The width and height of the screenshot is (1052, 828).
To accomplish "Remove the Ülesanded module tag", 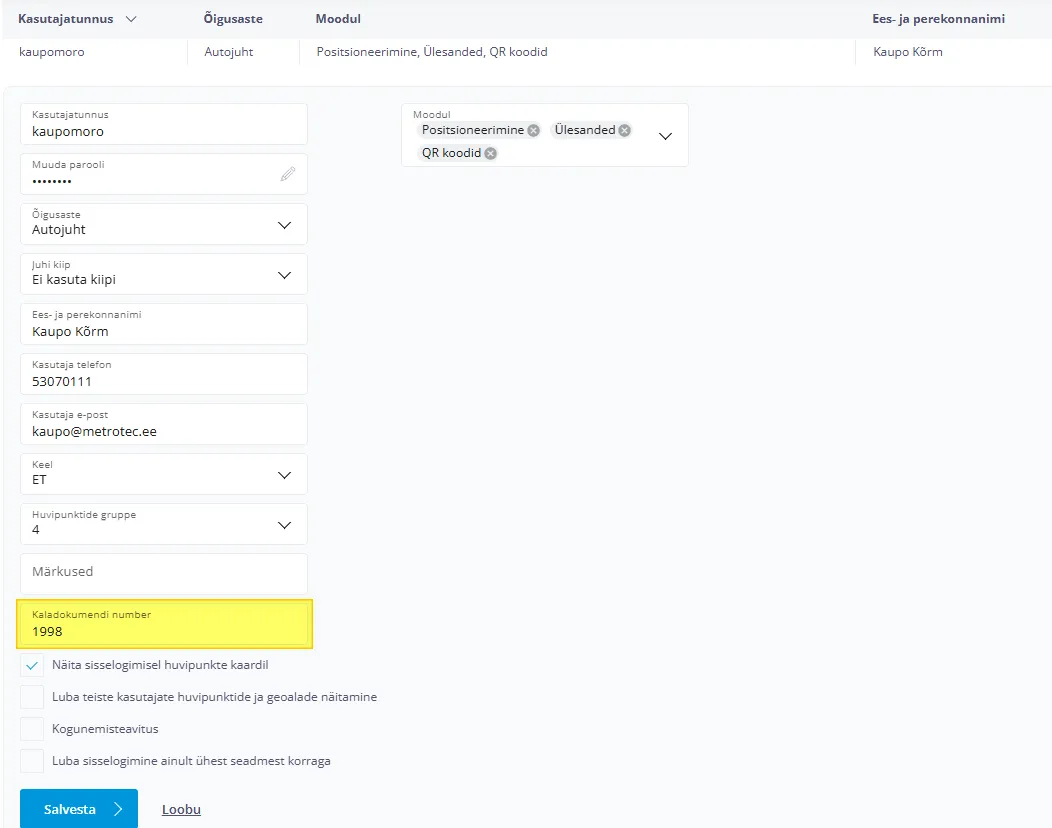I will tap(624, 130).
